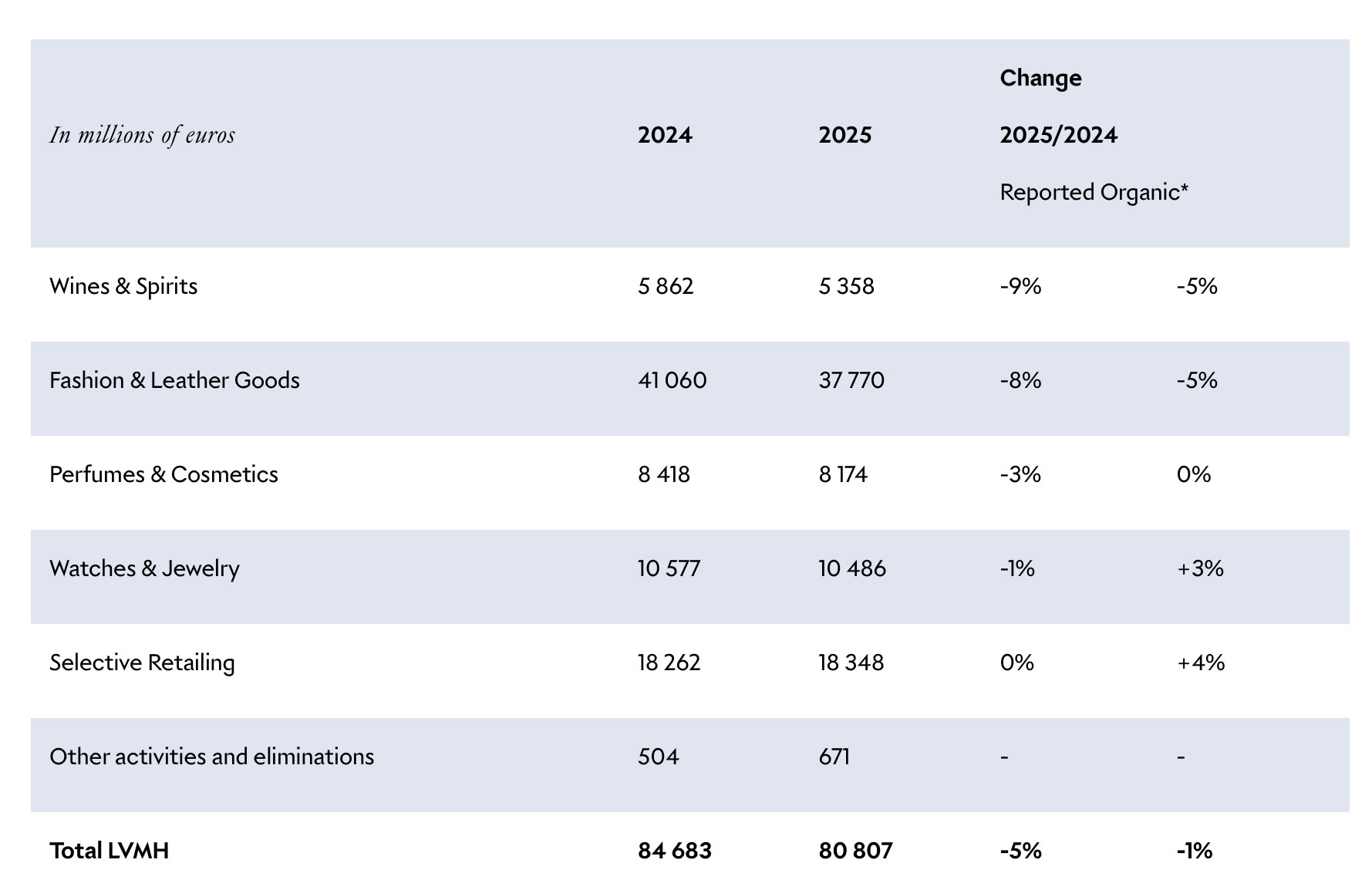Viewport: 1372px width, 890px height.
Task: Click the Perfumes & Cosmetics row label
Action: click(163, 474)
